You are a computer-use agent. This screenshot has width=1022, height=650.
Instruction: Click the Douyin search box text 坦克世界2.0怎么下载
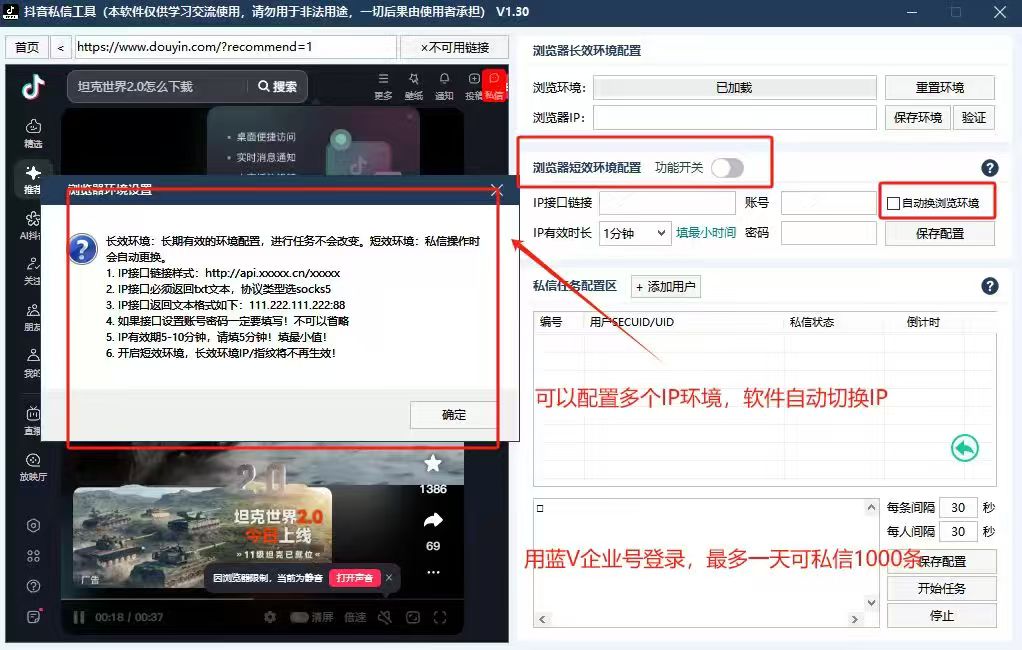tap(135, 86)
